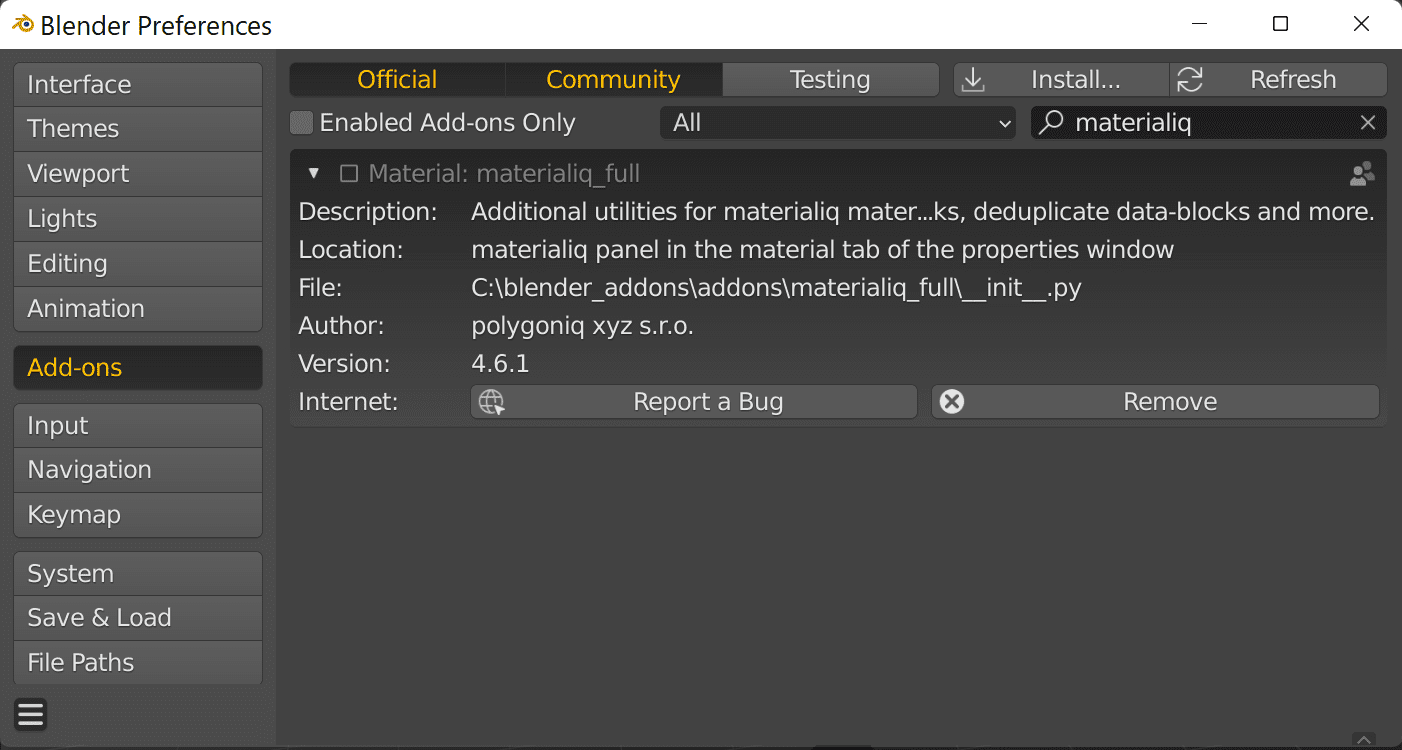Click the Location text about materialiq panel
The image size is (1402, 750).
pyautogui.click(x=822, y=250)
